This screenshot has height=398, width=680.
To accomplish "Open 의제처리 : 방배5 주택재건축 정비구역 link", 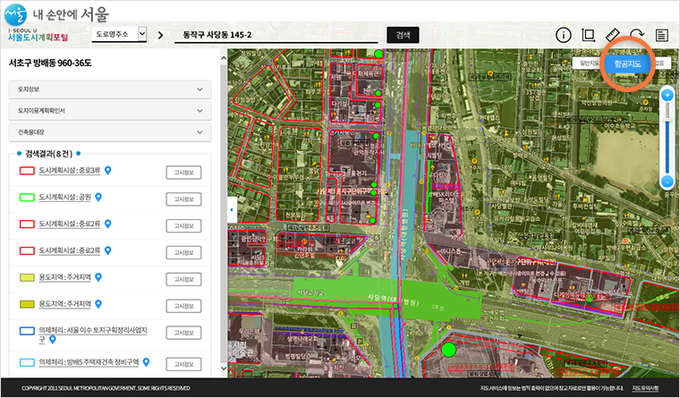I will click(x=88, y=362).
